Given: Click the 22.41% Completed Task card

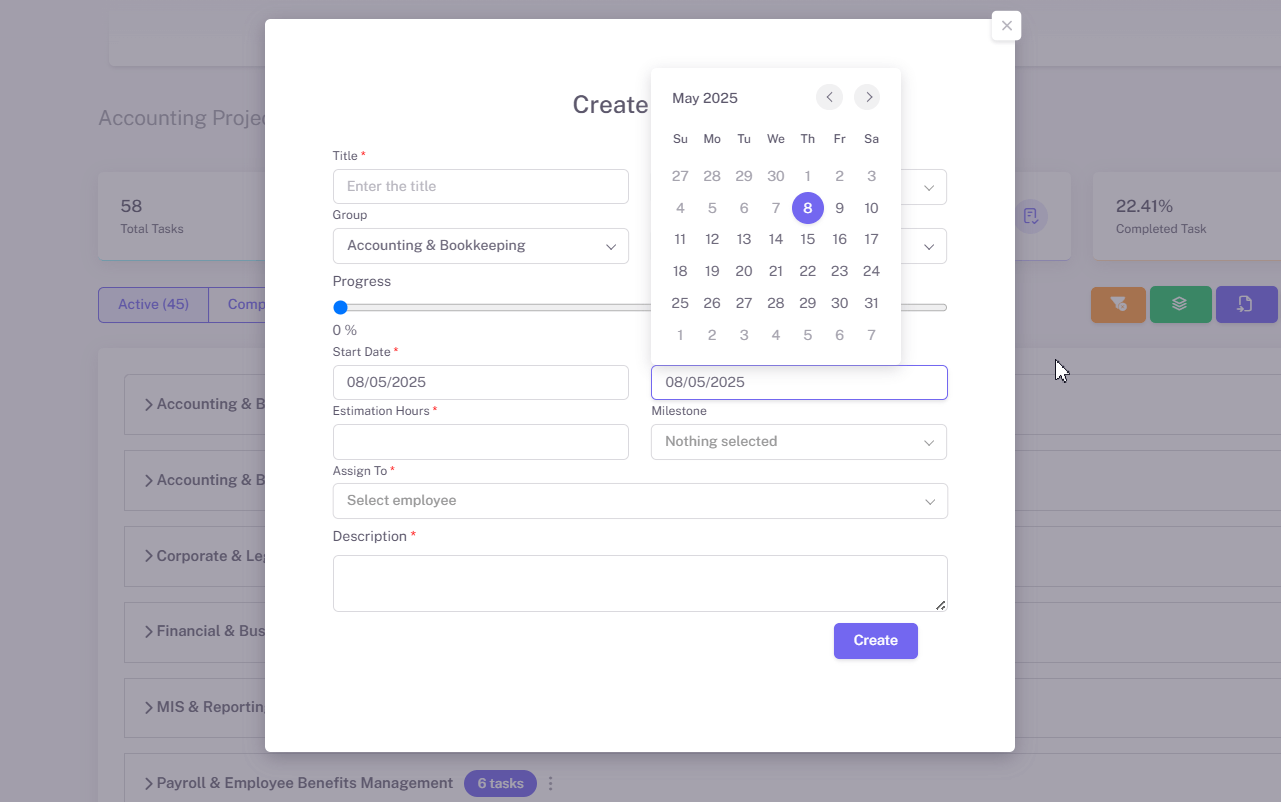Looking at the screenshot, I should [x=1186, y=216].
